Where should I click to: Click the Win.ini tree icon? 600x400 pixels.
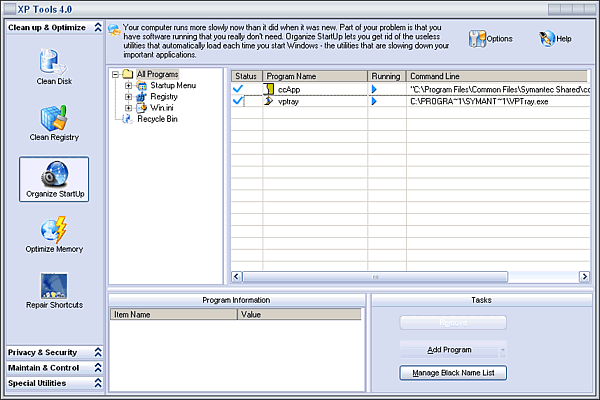pyautogui.click(x=142, y=108)
